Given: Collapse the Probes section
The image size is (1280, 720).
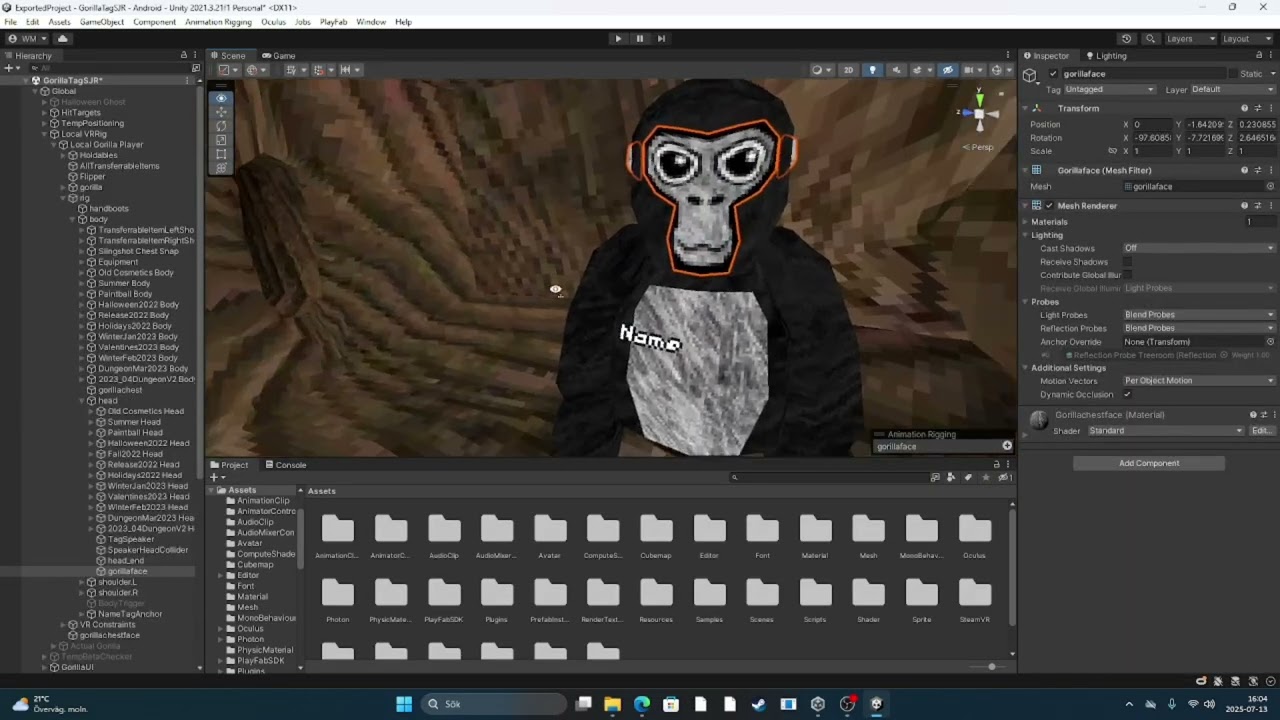Looking at the screenshot, I should point(1027,302).
